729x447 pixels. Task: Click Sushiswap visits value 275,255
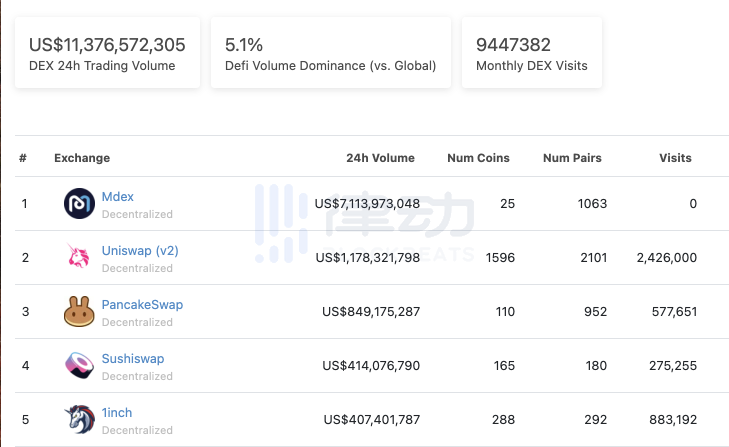[x=673, y=365]
